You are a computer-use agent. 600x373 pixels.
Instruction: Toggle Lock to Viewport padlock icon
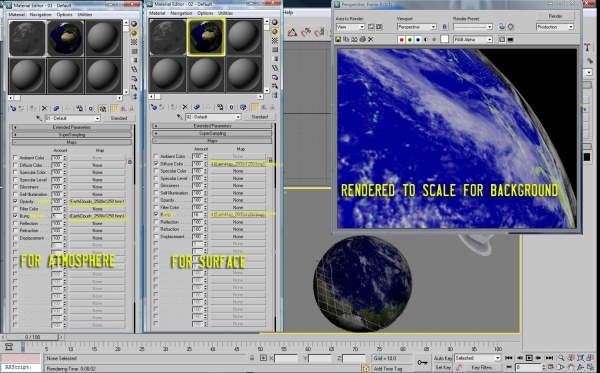[444, 27]
